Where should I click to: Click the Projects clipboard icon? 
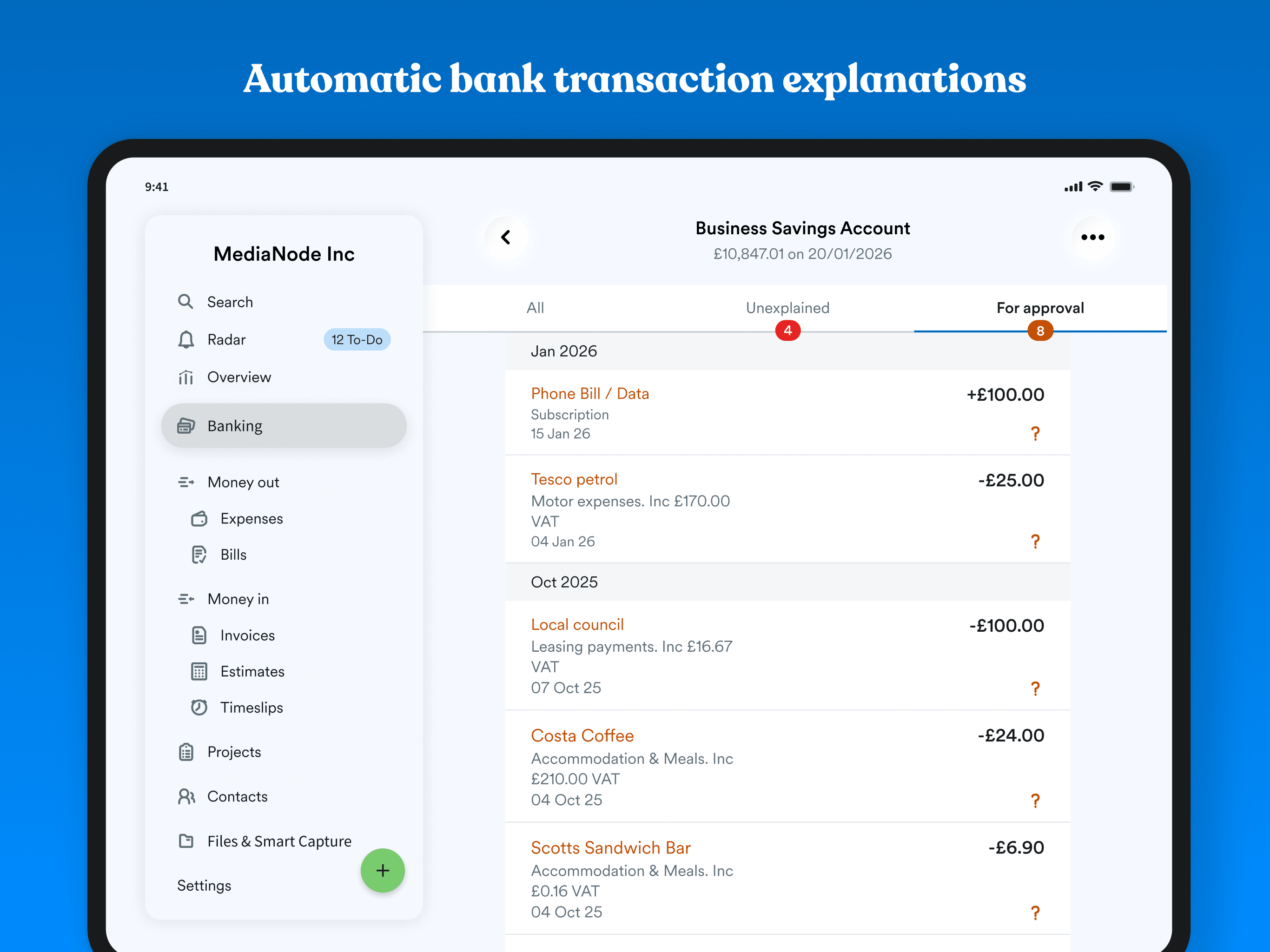tap(185, 752)
